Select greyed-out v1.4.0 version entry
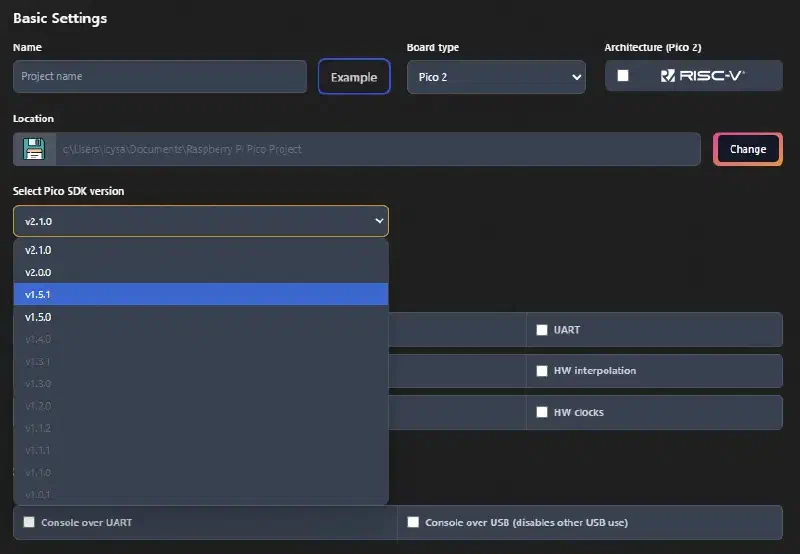Screen dimensions: 800x554 [x=201, y=339]
